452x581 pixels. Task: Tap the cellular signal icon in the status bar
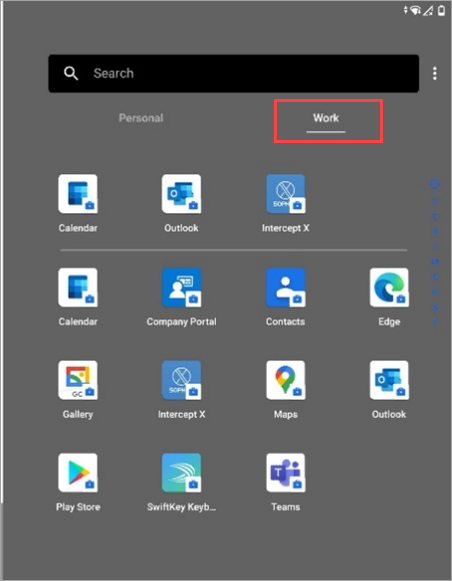coord(428,11)
